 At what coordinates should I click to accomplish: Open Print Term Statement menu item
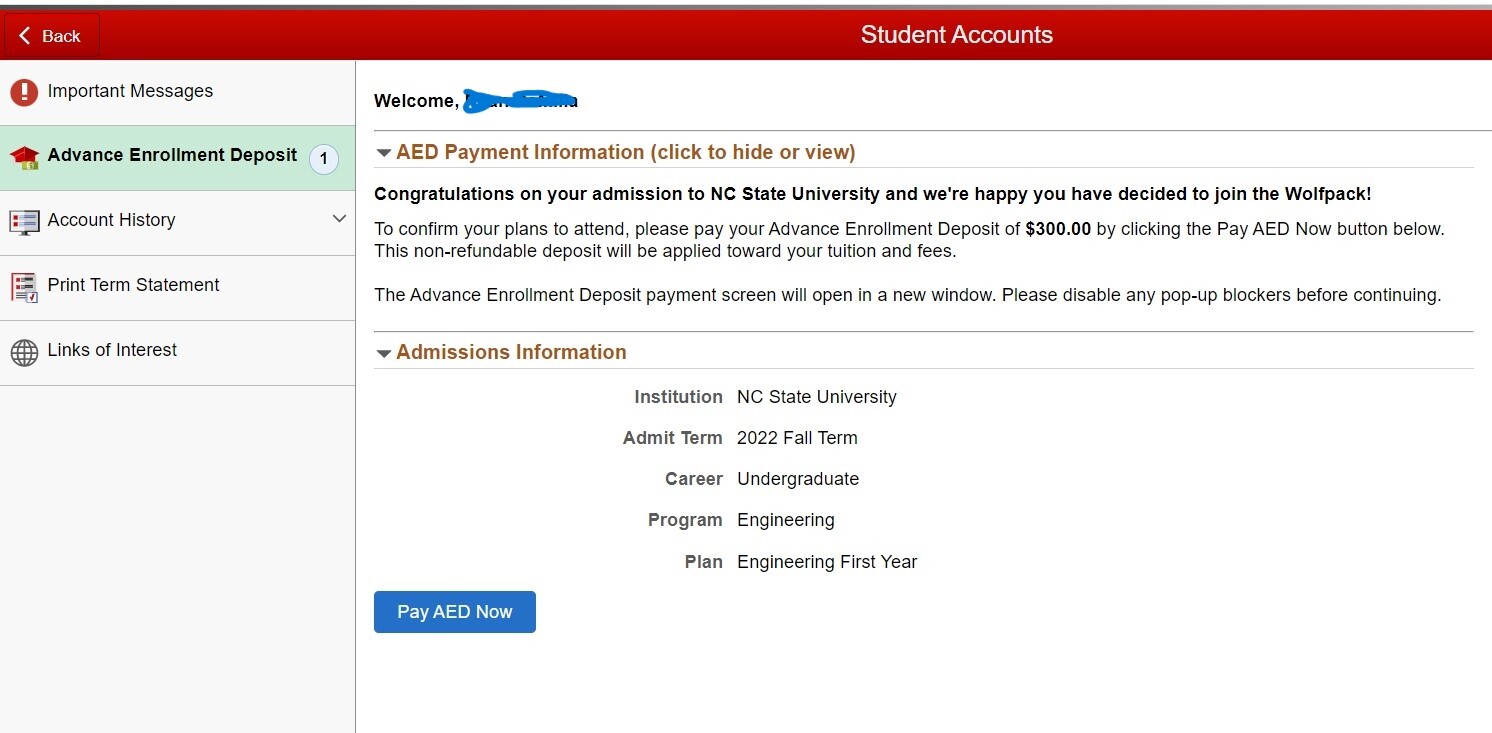(x=177, y=288)
